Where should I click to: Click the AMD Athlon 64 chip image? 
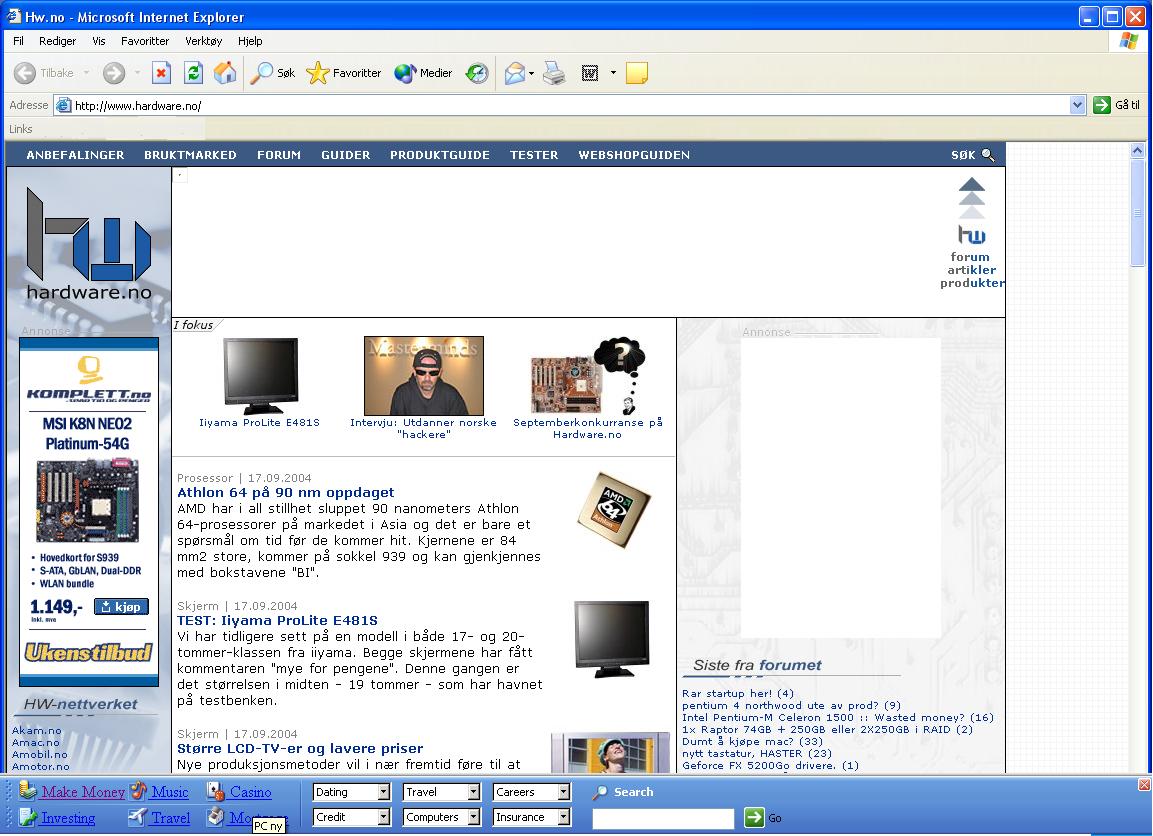click(613, 510)
